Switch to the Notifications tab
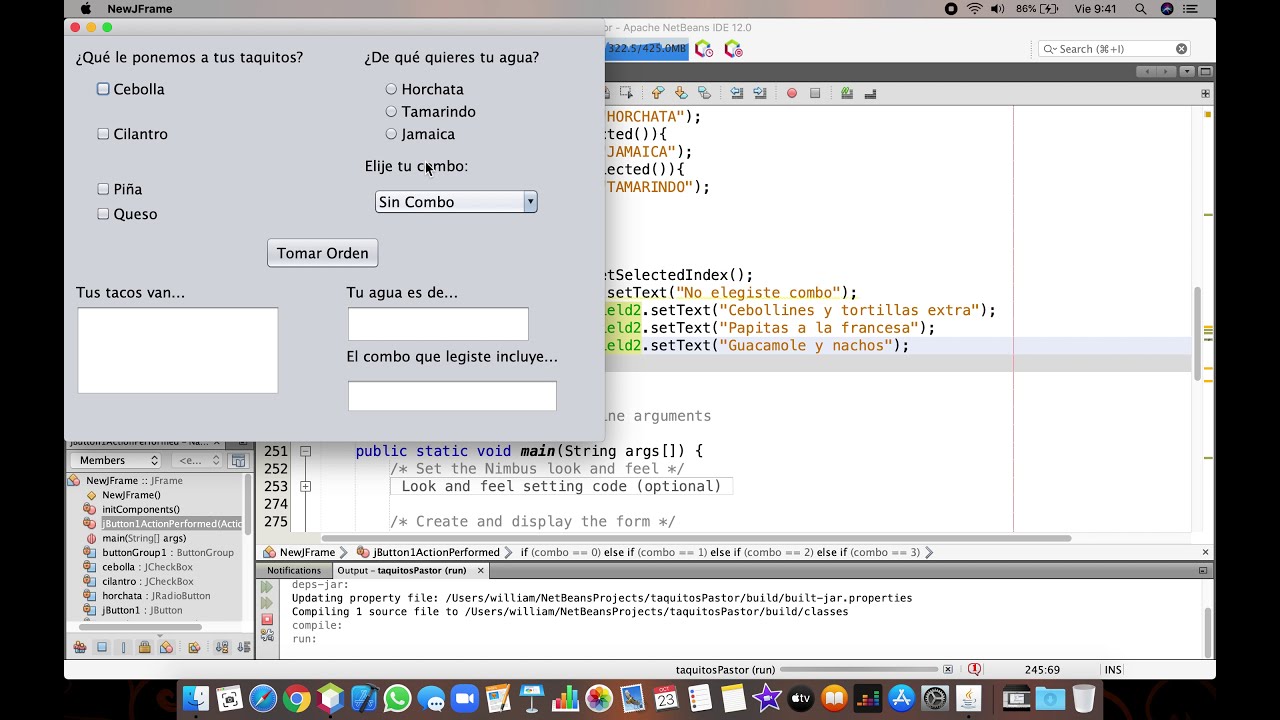 [x=293, y=570]
